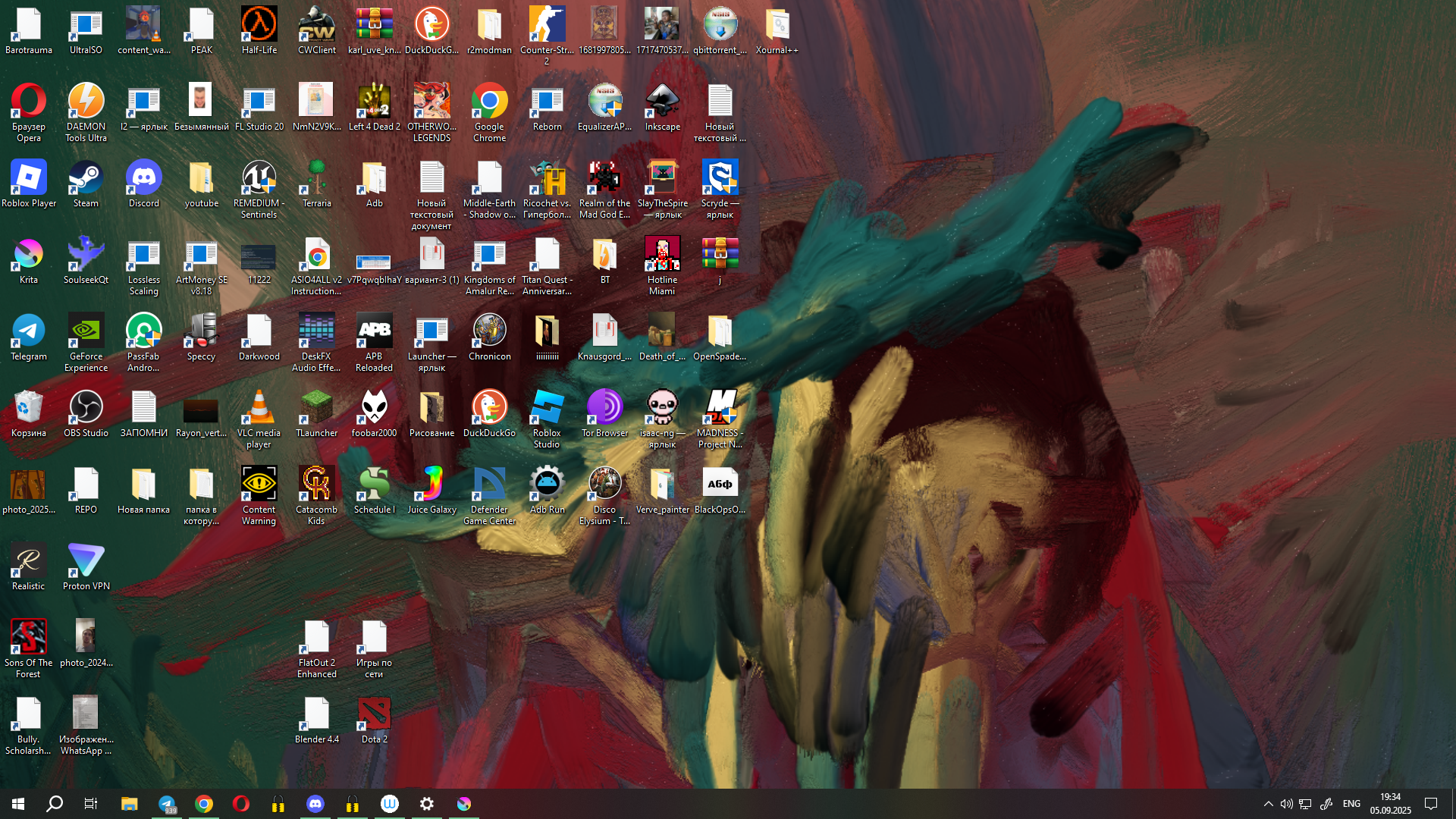The height and width of the screenshot is (819, 1456).
Task: Select the Новая папка folder
Action: click(x=143, y=491)
